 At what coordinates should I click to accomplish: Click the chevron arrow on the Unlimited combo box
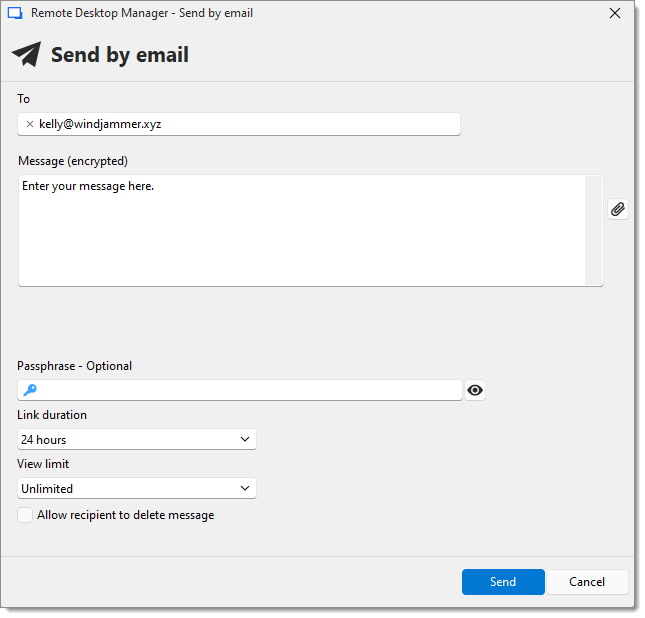pos(245,488)
